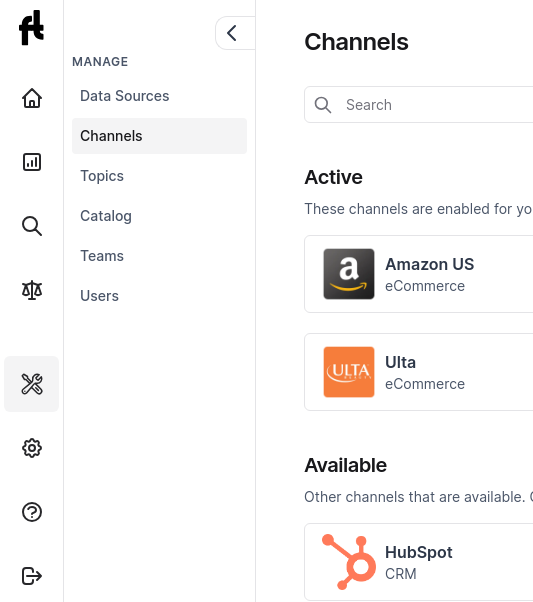Open the Ulta eCommerce channel card

click(x=419, y=372)
